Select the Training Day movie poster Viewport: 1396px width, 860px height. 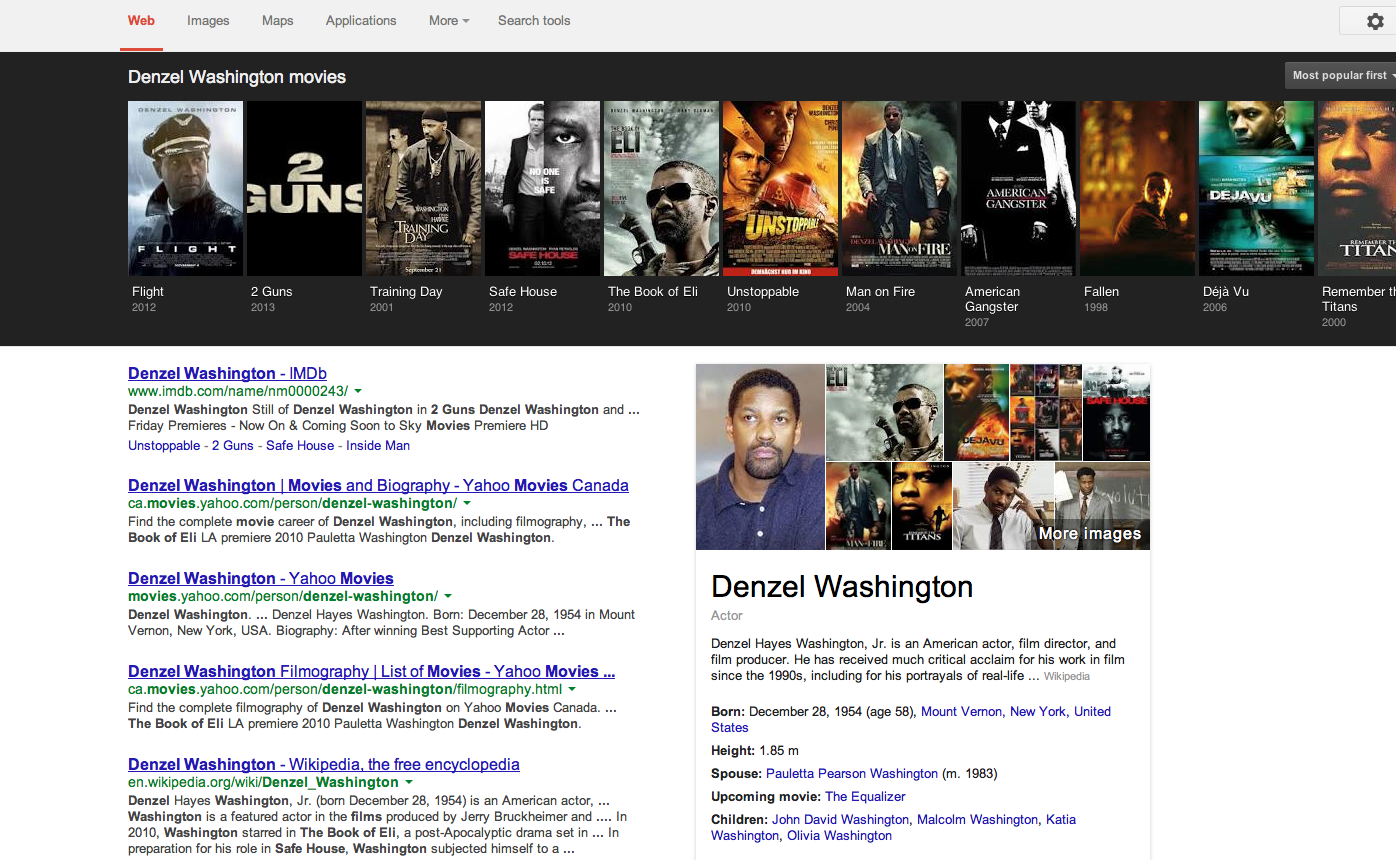click(423, 188)
